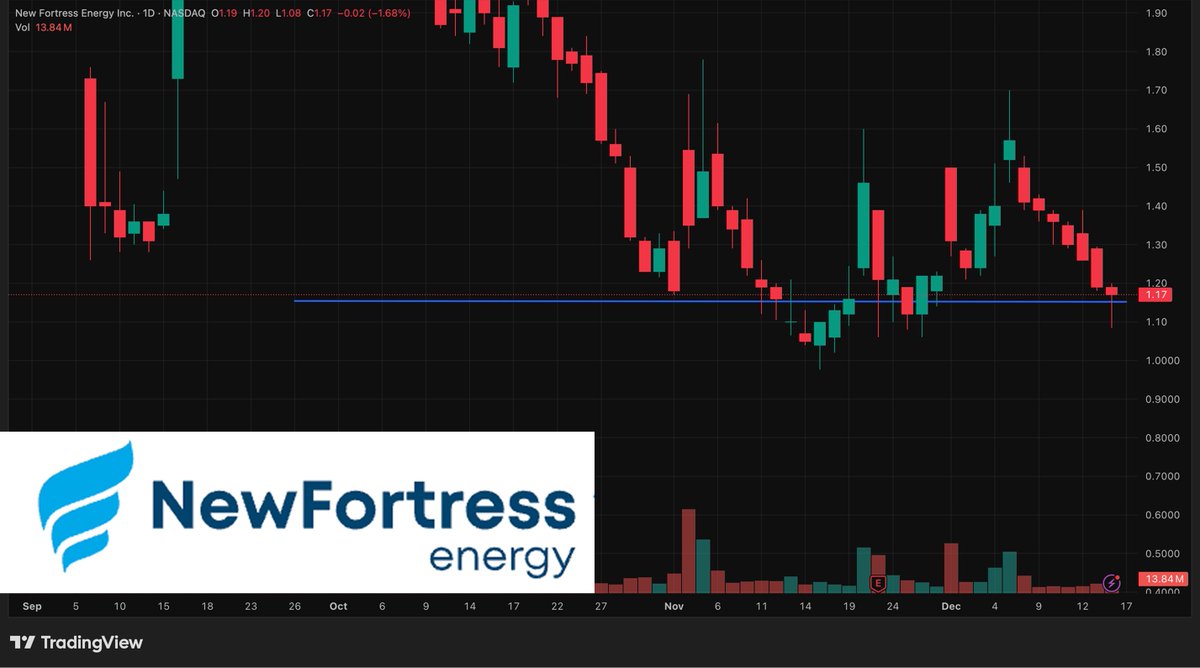Open the purple lightning bolt news flash icon

[1111, 582]
